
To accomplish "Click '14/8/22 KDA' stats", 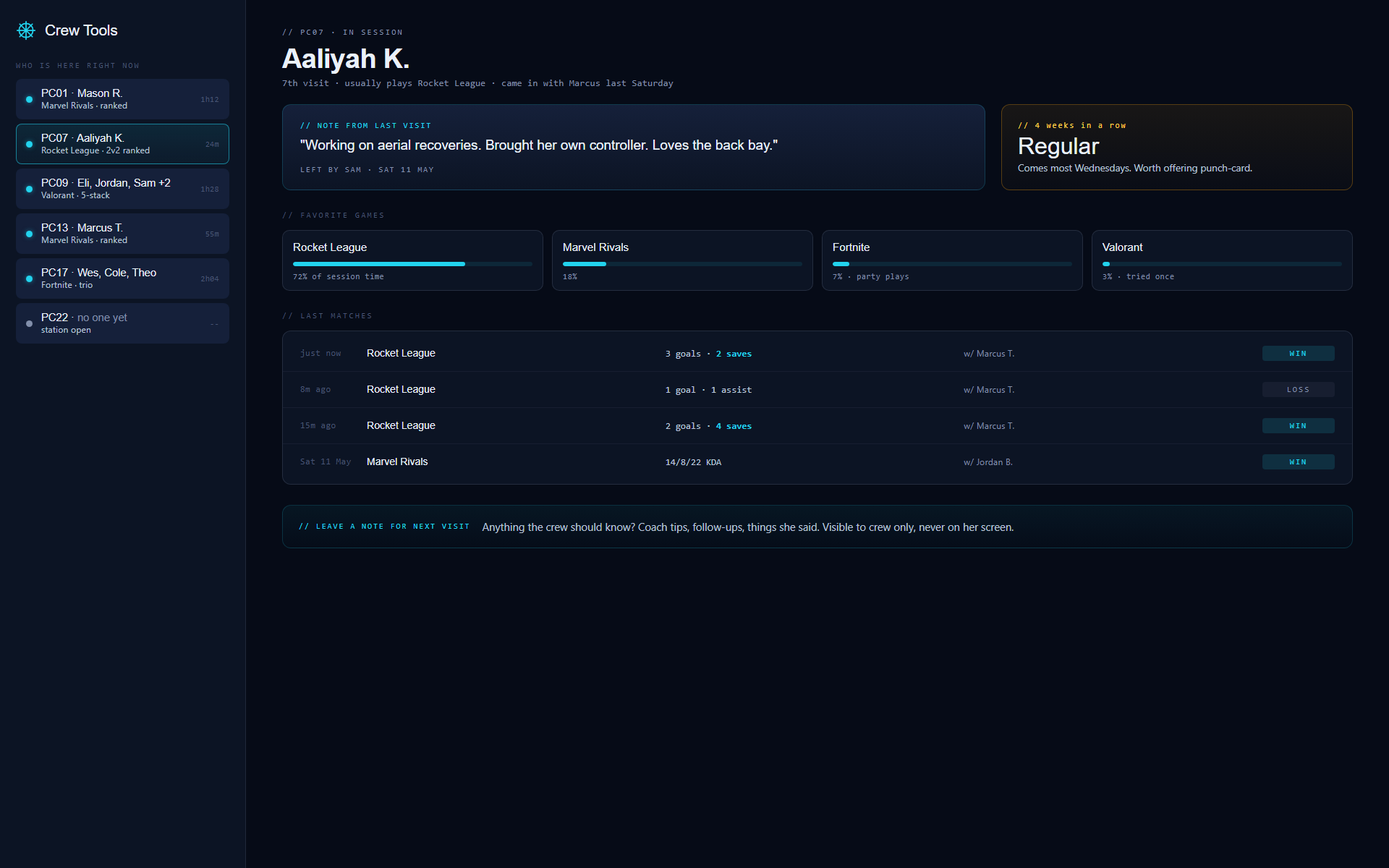I will pos(693,462).
